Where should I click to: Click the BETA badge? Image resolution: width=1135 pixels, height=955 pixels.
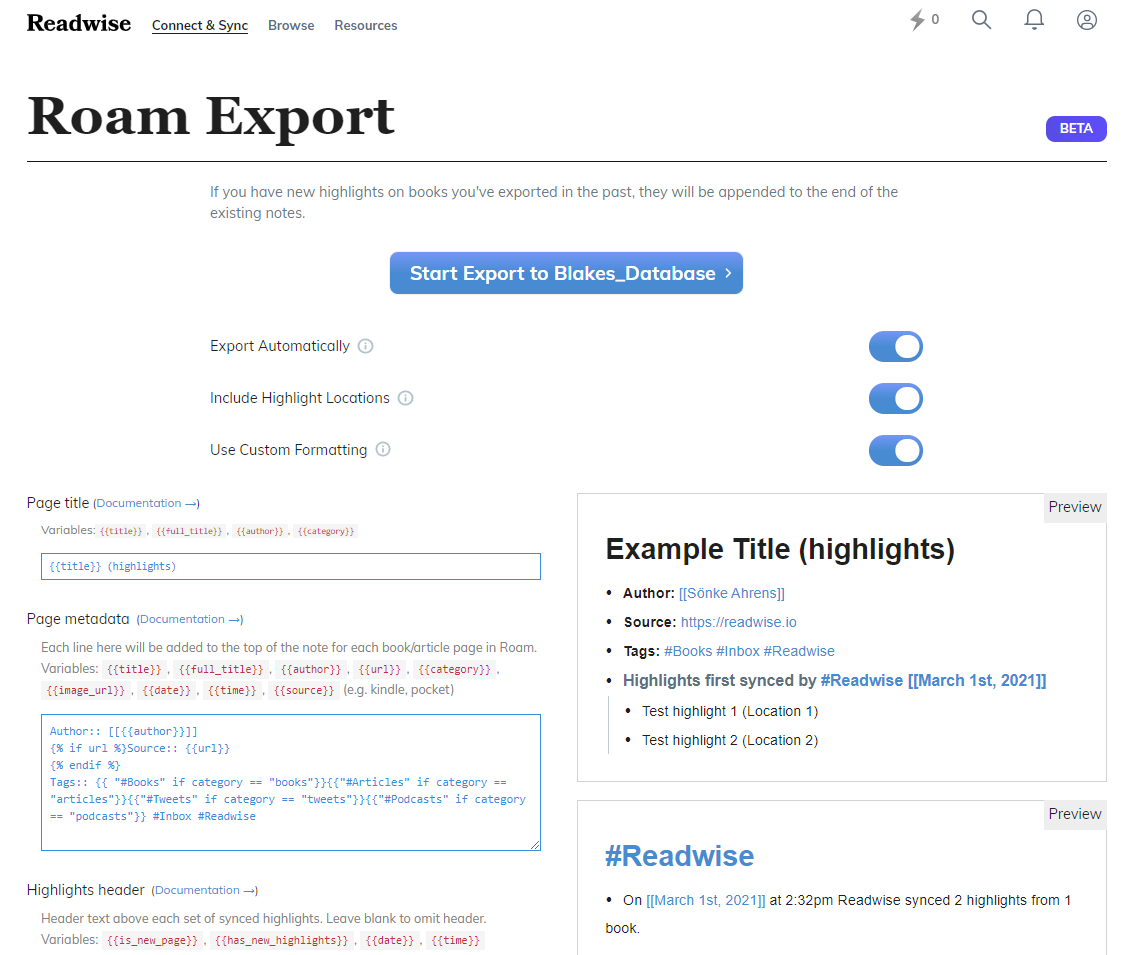1076,129
